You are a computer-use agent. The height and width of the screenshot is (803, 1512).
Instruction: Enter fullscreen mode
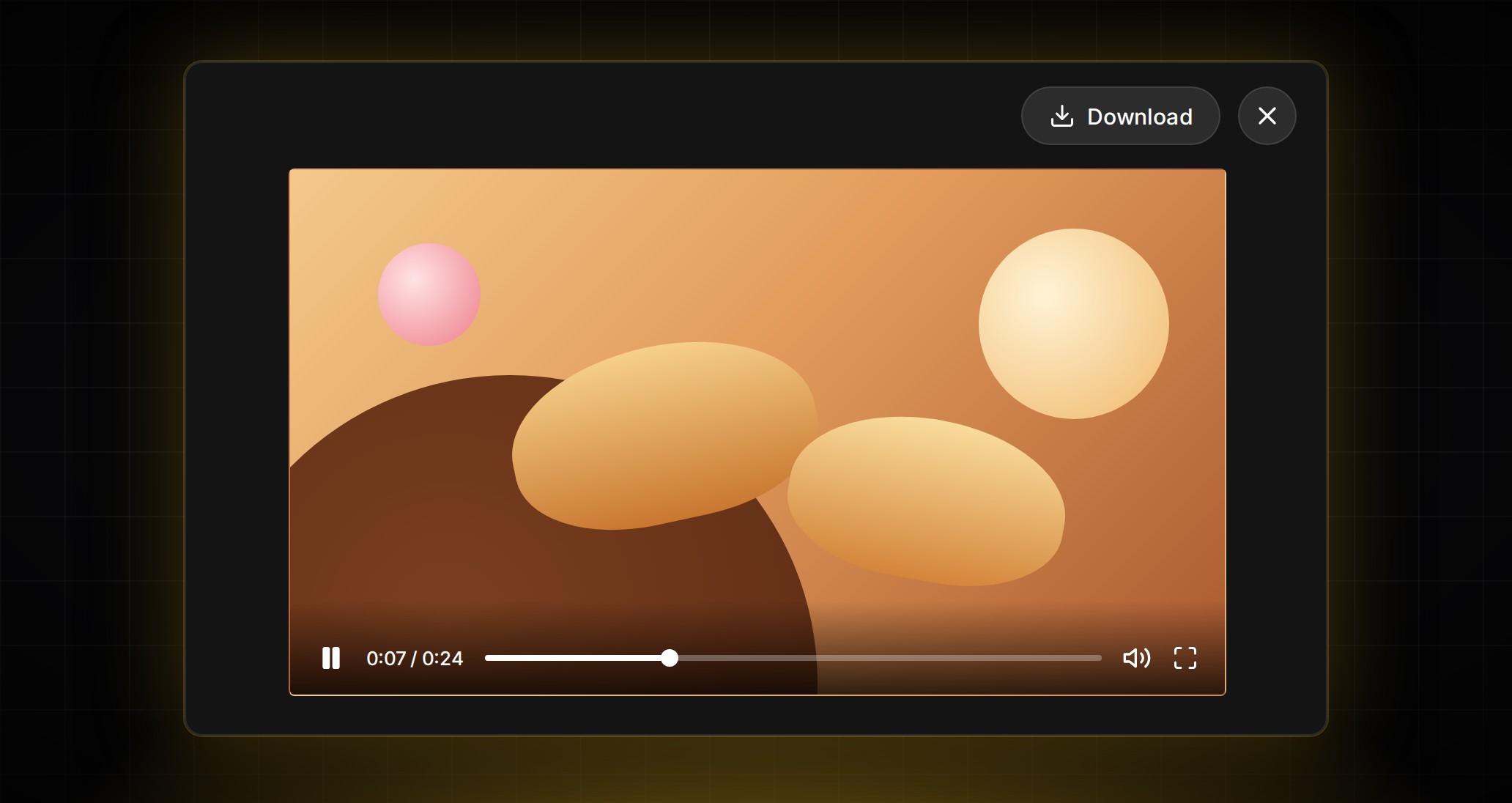click(1185, 658)
